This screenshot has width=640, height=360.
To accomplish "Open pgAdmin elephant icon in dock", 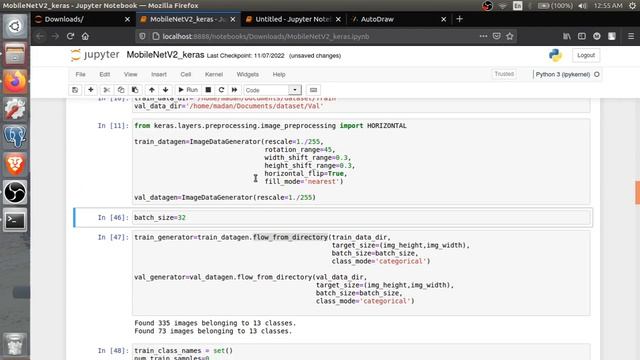I will 15,137.
